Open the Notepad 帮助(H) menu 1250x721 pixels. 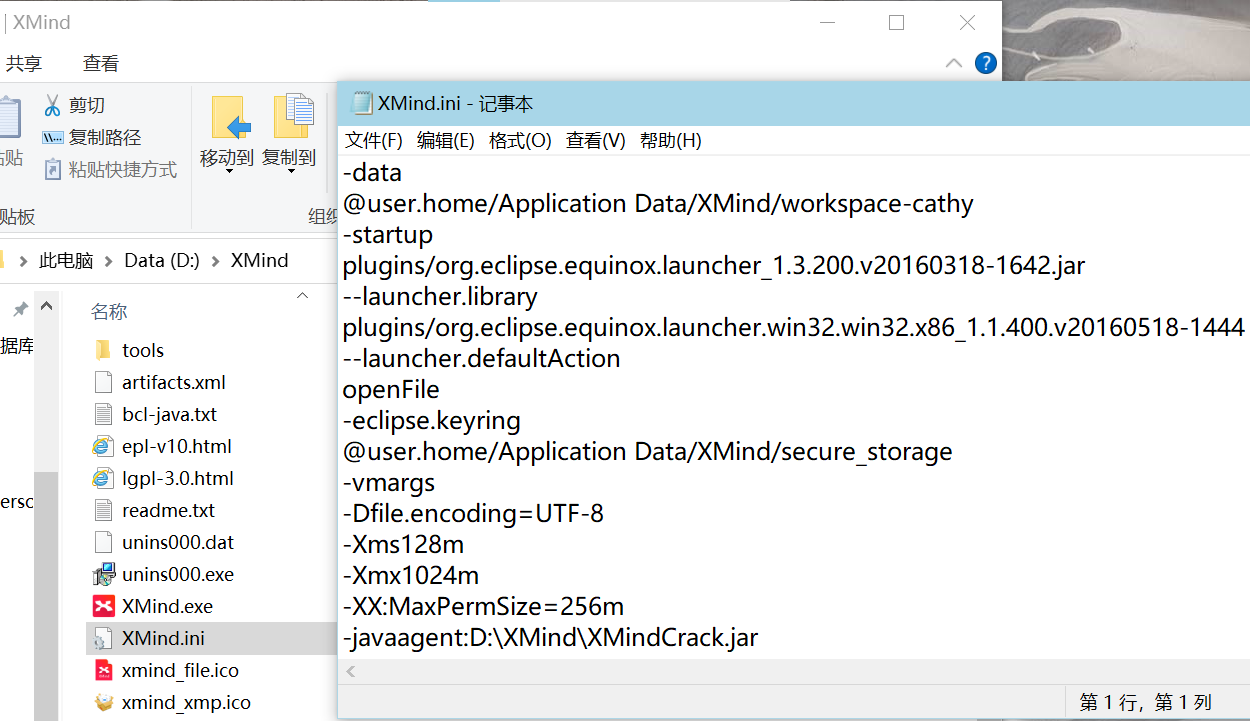[671, 141]
